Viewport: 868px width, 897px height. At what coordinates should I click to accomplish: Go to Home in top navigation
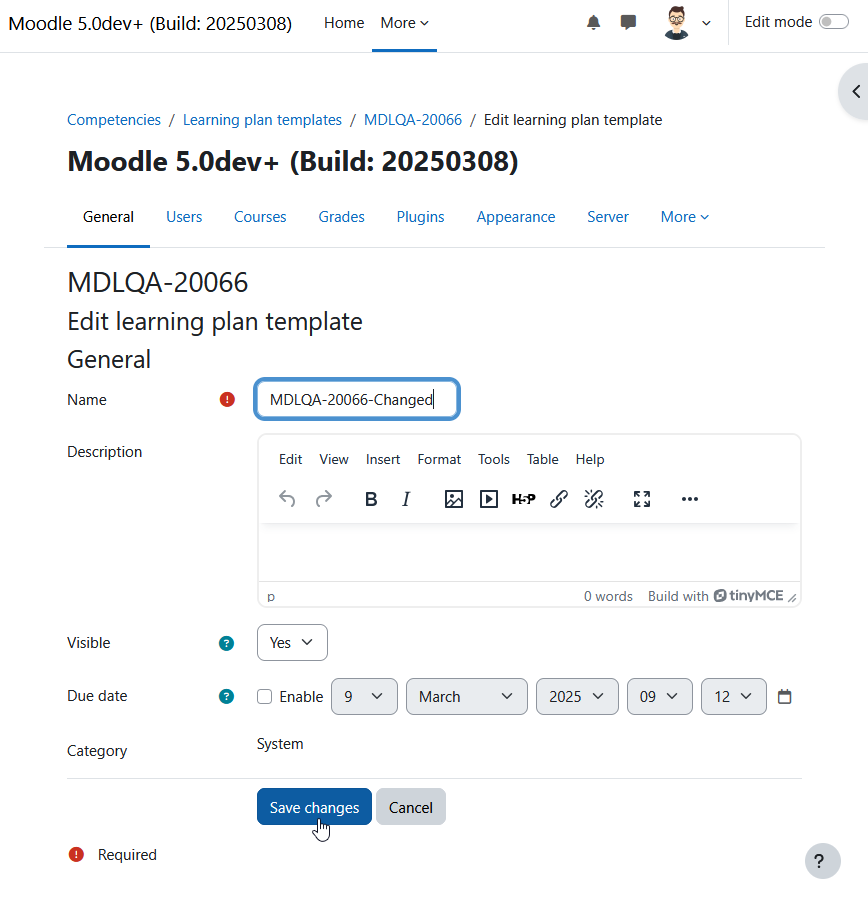pos(344,23)
